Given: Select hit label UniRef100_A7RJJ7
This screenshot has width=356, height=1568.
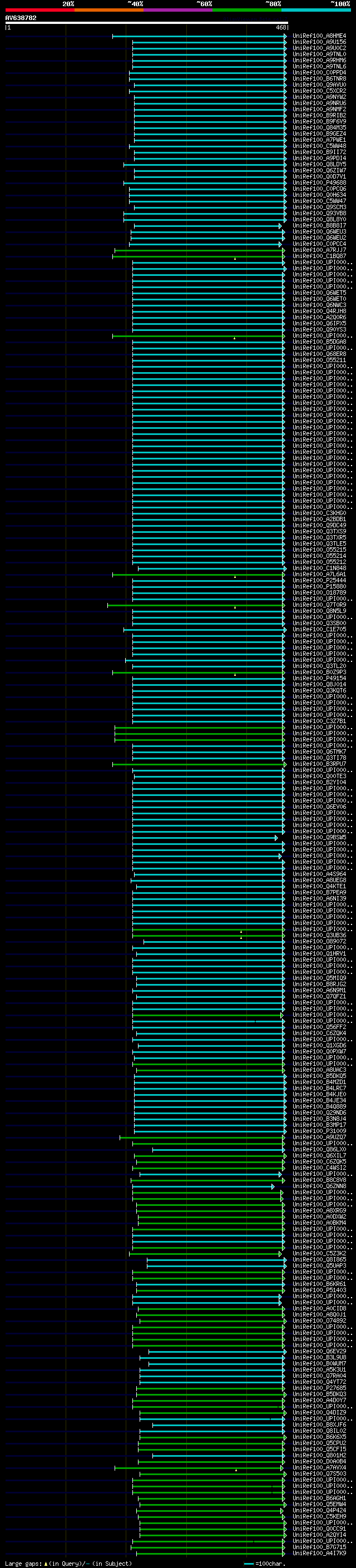Looking at the screenshot, I should coord(319,250).
